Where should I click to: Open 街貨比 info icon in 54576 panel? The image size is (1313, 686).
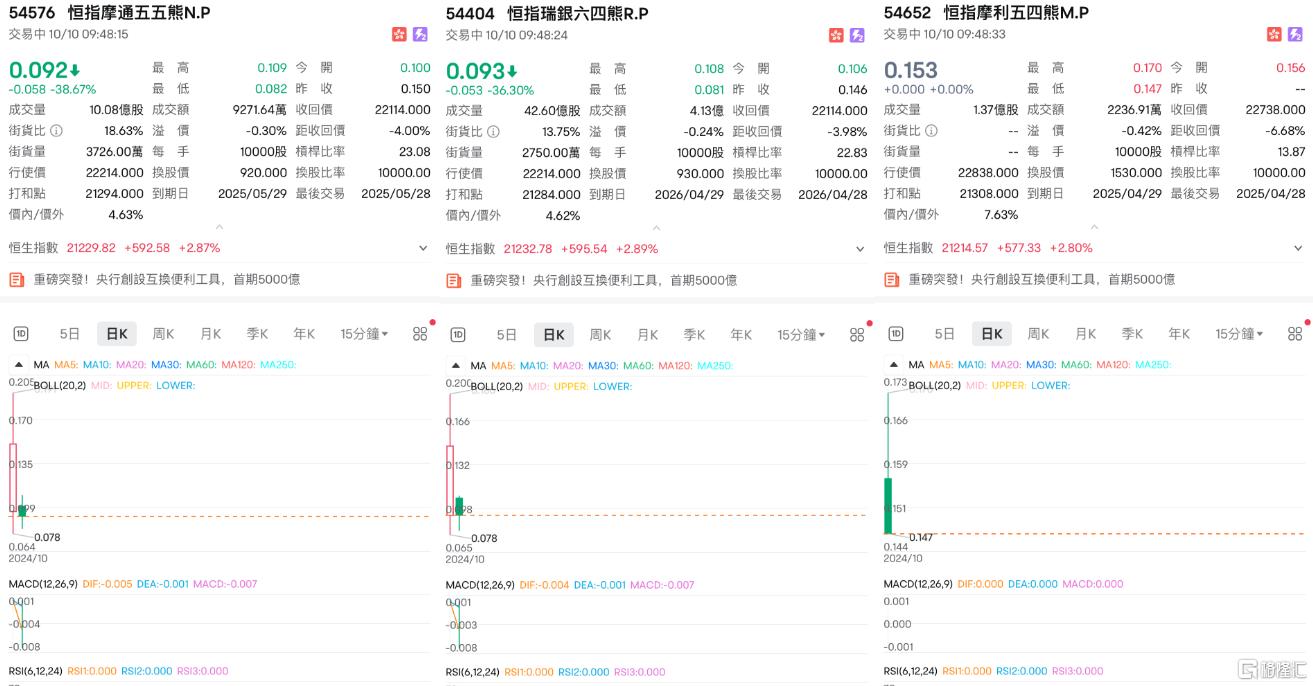pyautogui.click(x=57, y=131)
